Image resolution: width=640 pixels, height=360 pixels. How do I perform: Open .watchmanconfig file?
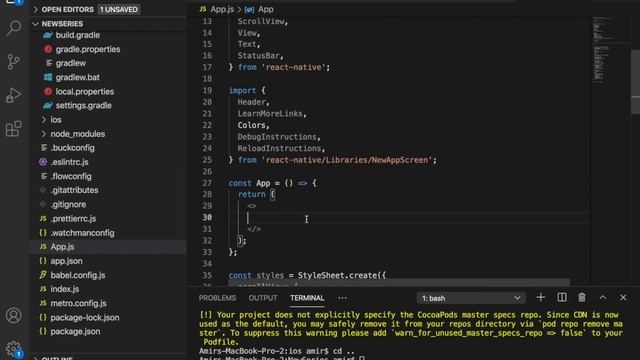pyautogui.click(x=82, y=233)
